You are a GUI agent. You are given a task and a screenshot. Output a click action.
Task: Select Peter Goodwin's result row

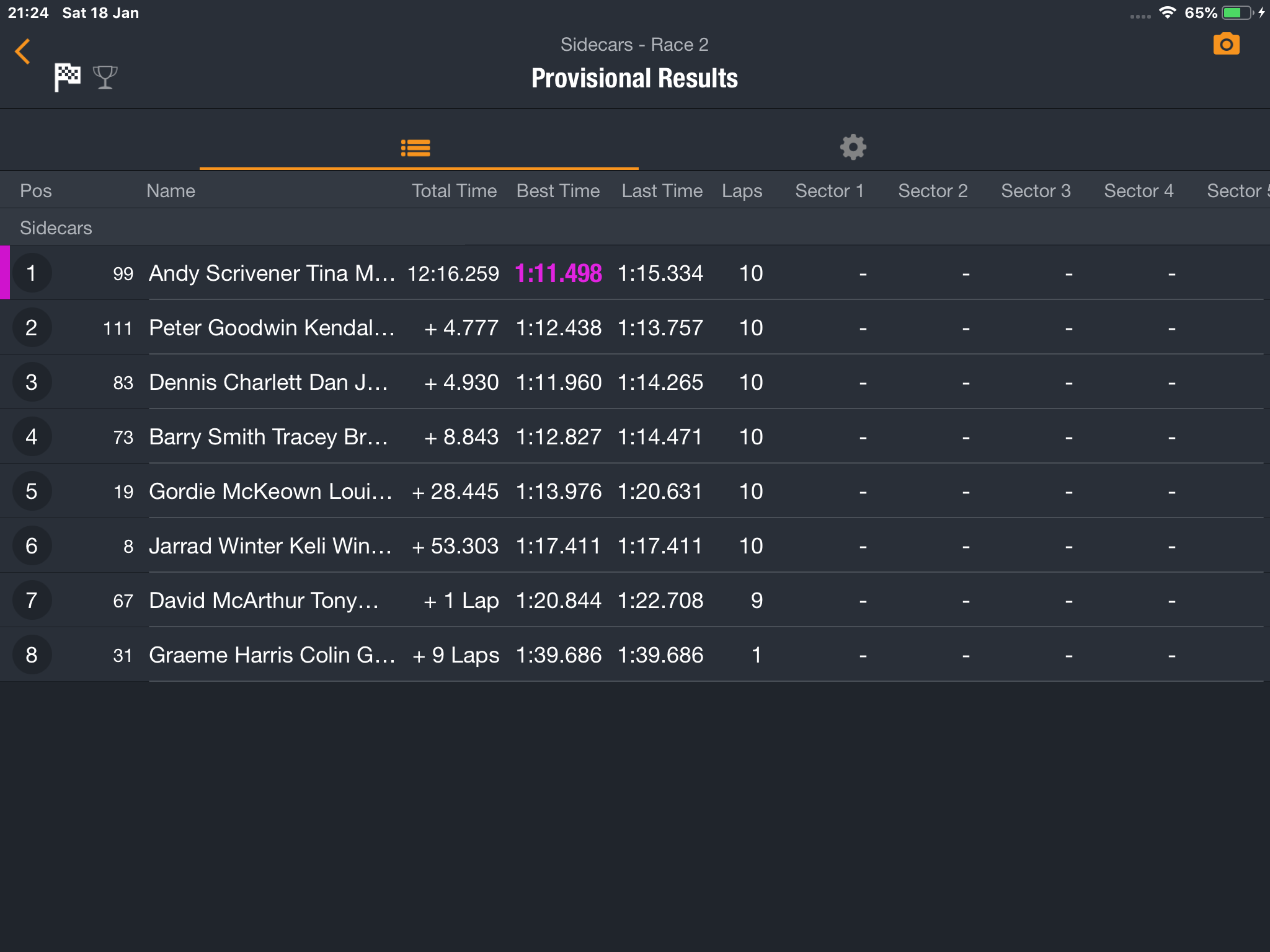click(635, 327)
